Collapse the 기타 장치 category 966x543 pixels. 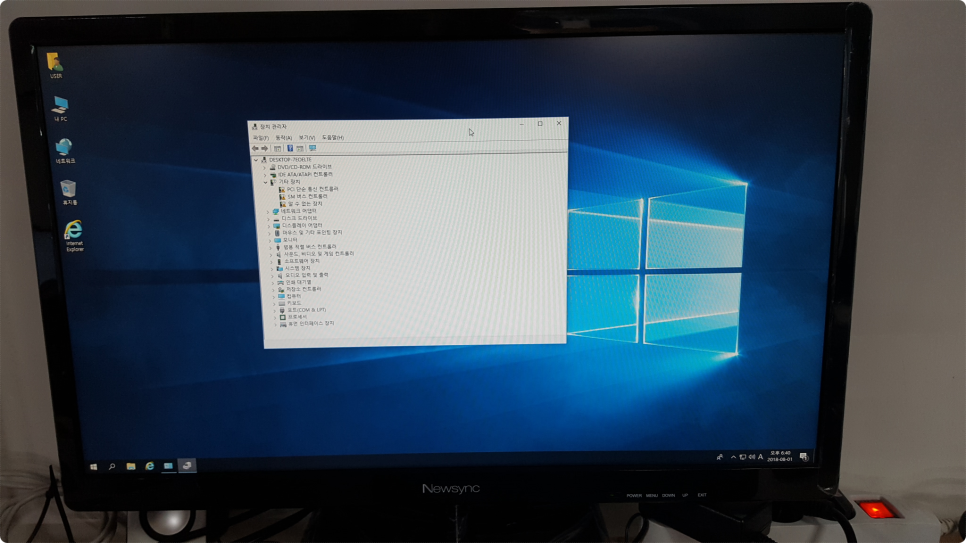266,182
